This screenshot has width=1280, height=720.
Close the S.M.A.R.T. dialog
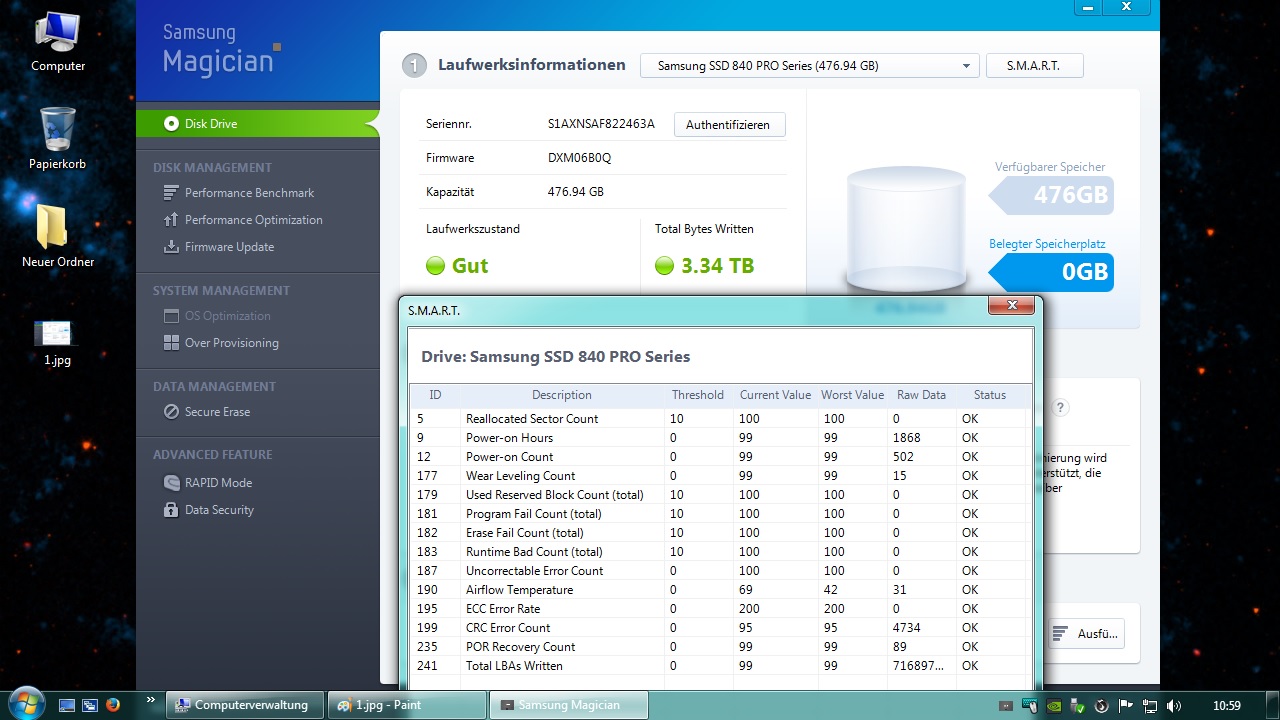1012,305
